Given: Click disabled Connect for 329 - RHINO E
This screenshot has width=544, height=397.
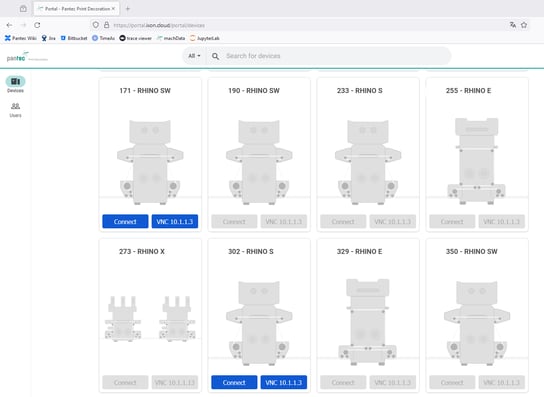Looking at the screenshot, I should pyautogui.click(x=343, y=382).
